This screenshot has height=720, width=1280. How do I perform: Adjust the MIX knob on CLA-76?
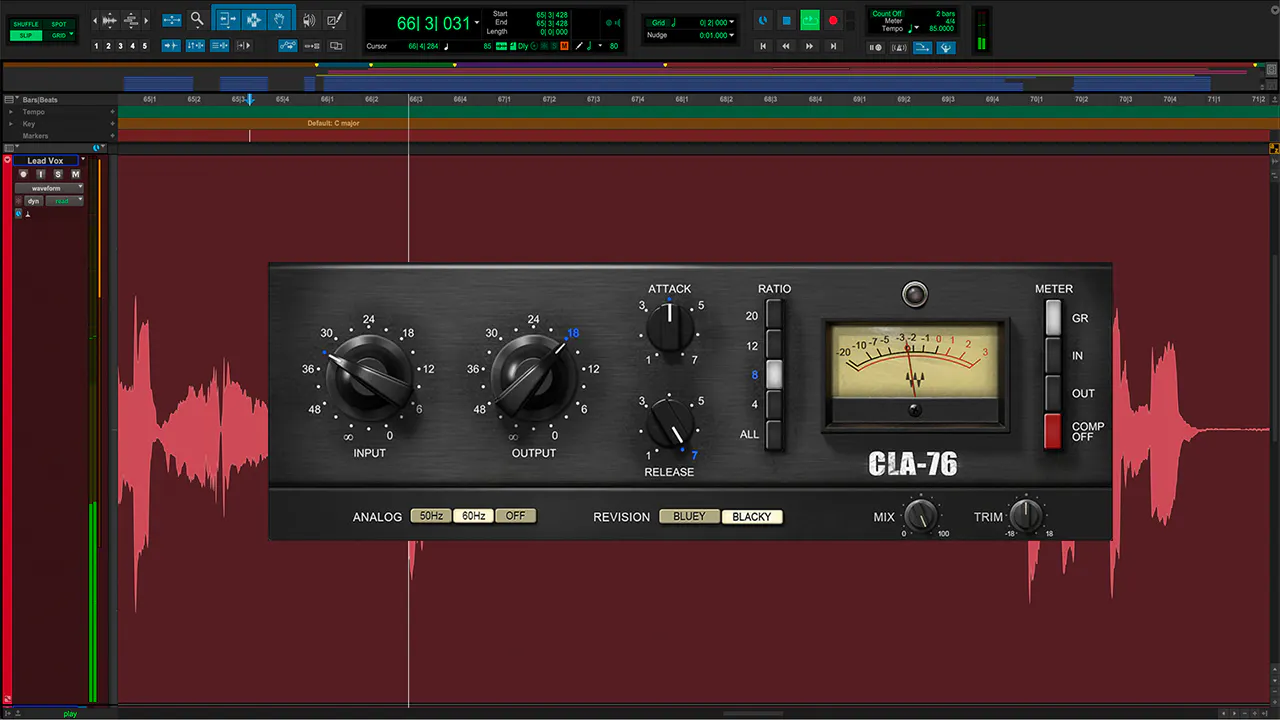coord(919,516)
